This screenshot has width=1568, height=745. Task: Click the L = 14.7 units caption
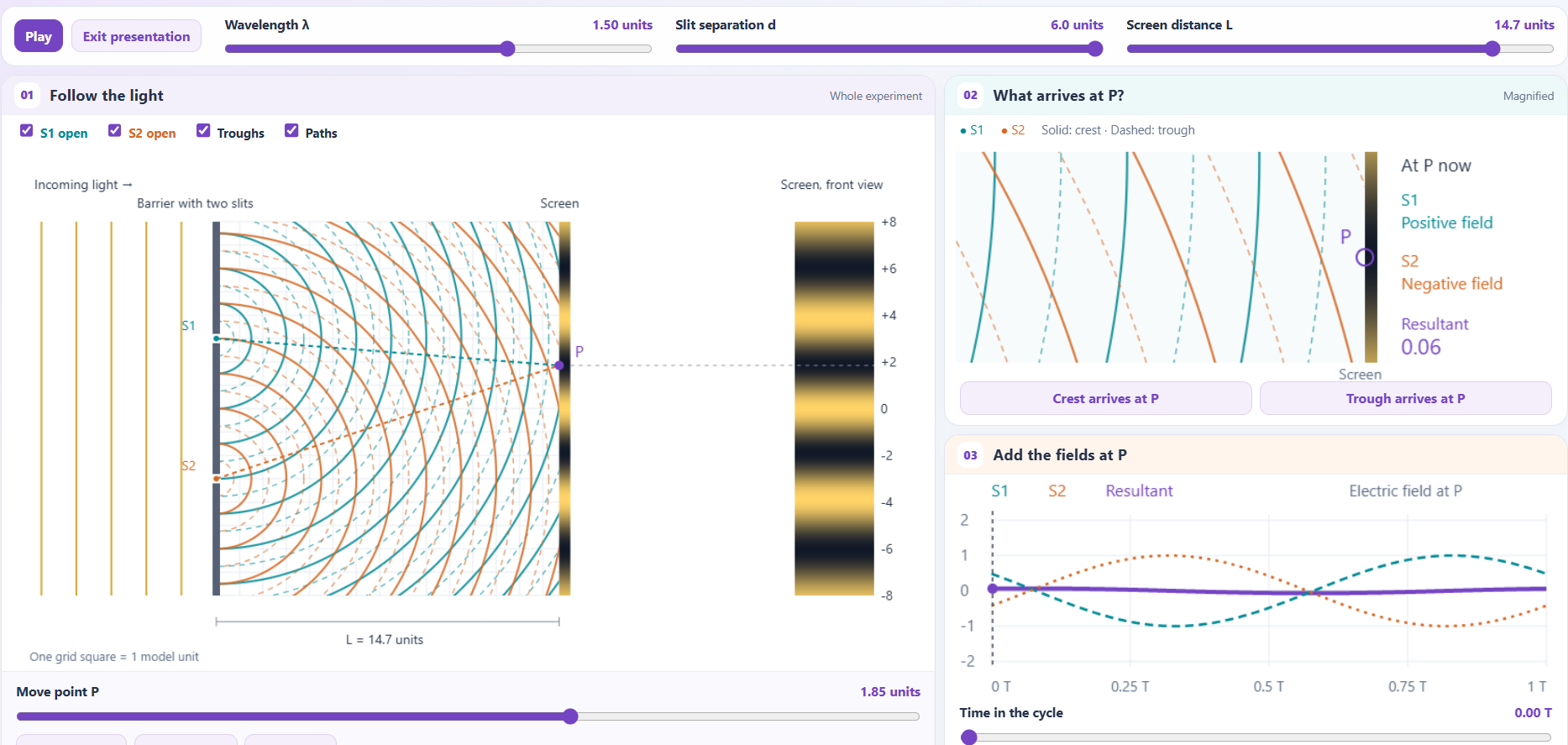[x=385, y=640]
